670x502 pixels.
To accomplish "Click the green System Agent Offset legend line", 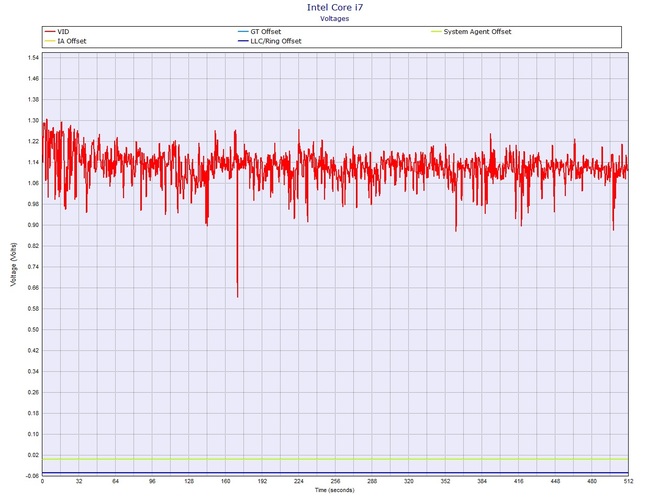I will pyautogui.click(x=436, y=32).
